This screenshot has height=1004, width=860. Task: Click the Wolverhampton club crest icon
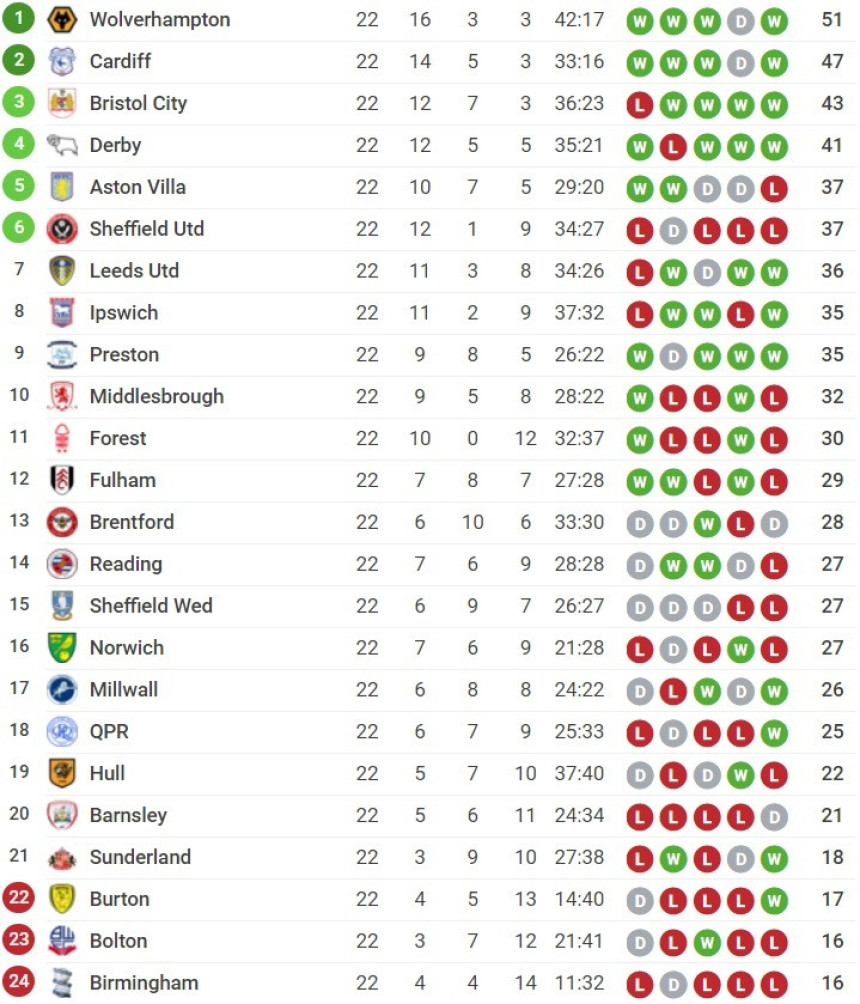tap(62, 20)
